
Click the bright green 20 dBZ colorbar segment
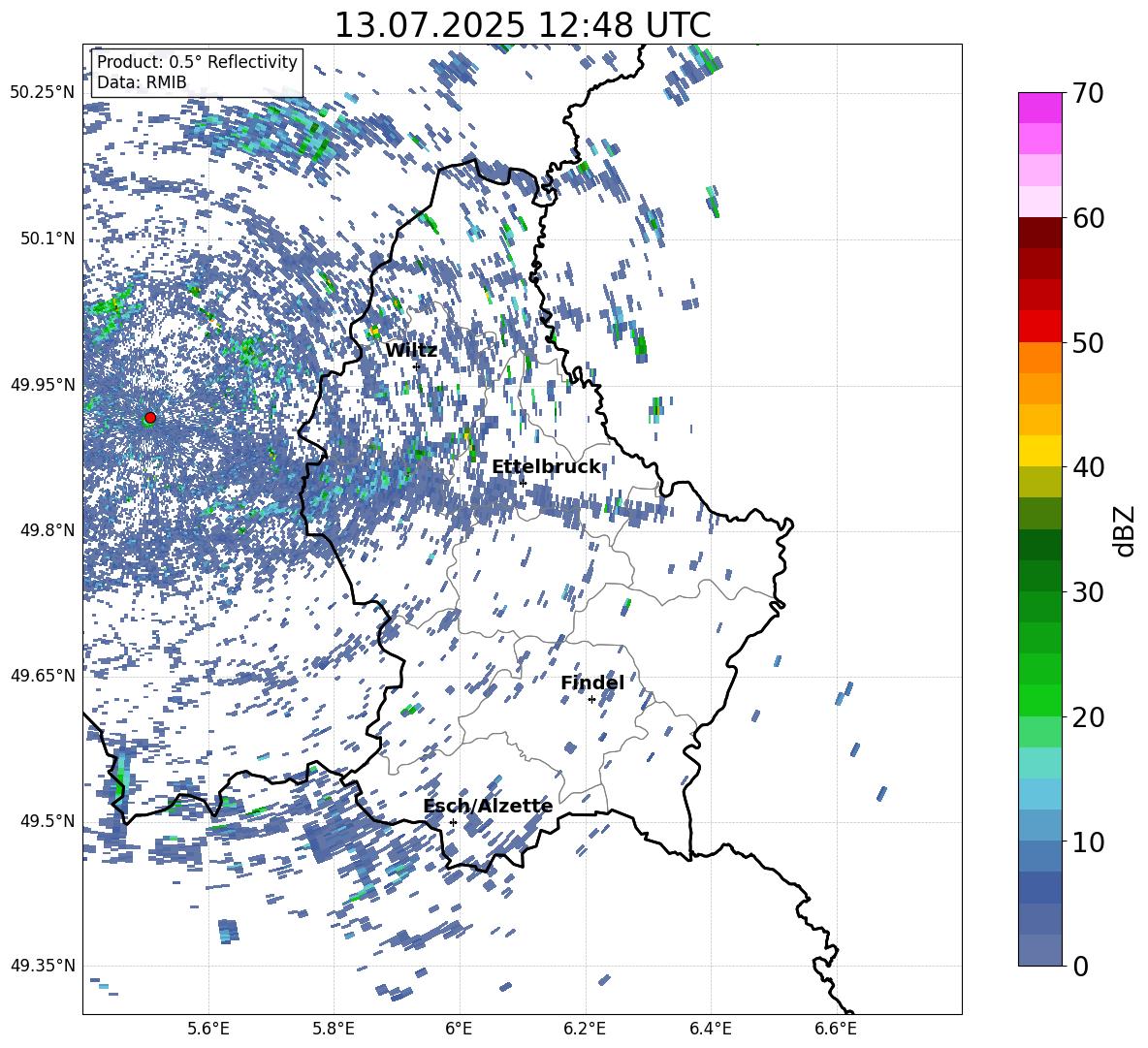(1039, 700)
